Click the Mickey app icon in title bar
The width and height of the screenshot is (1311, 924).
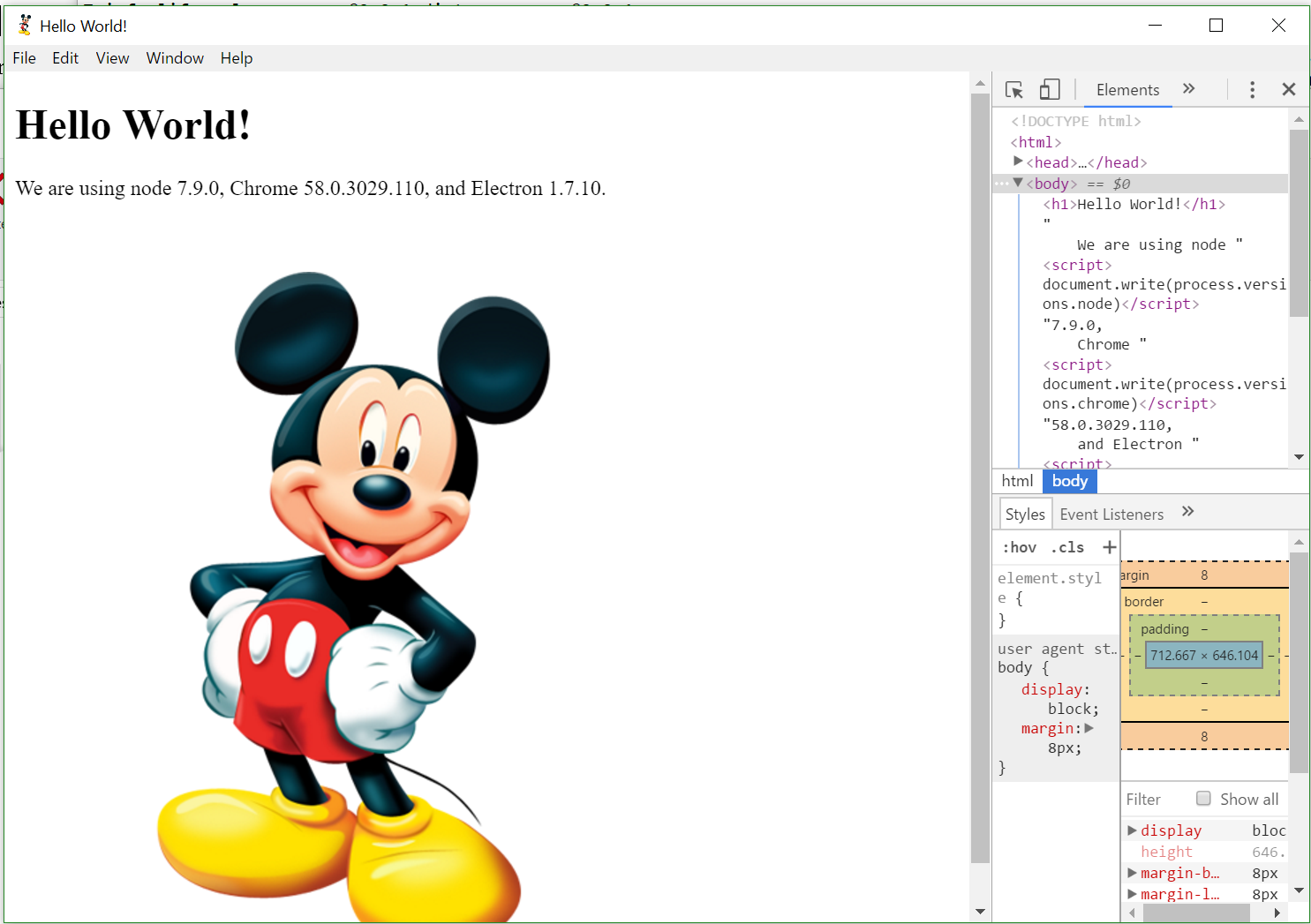(25, 26)
